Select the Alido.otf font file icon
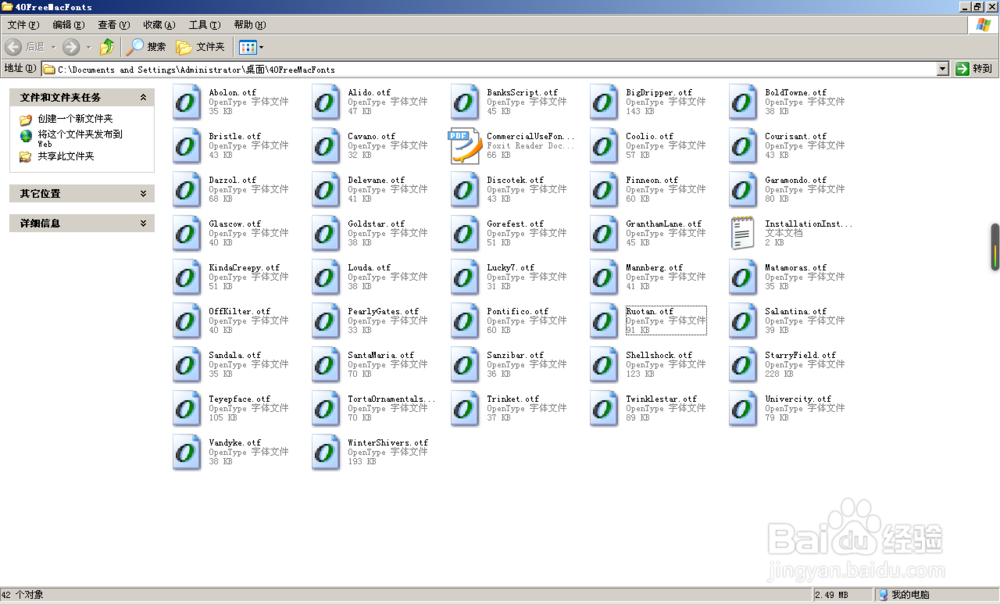 click(x=325, y=102)
